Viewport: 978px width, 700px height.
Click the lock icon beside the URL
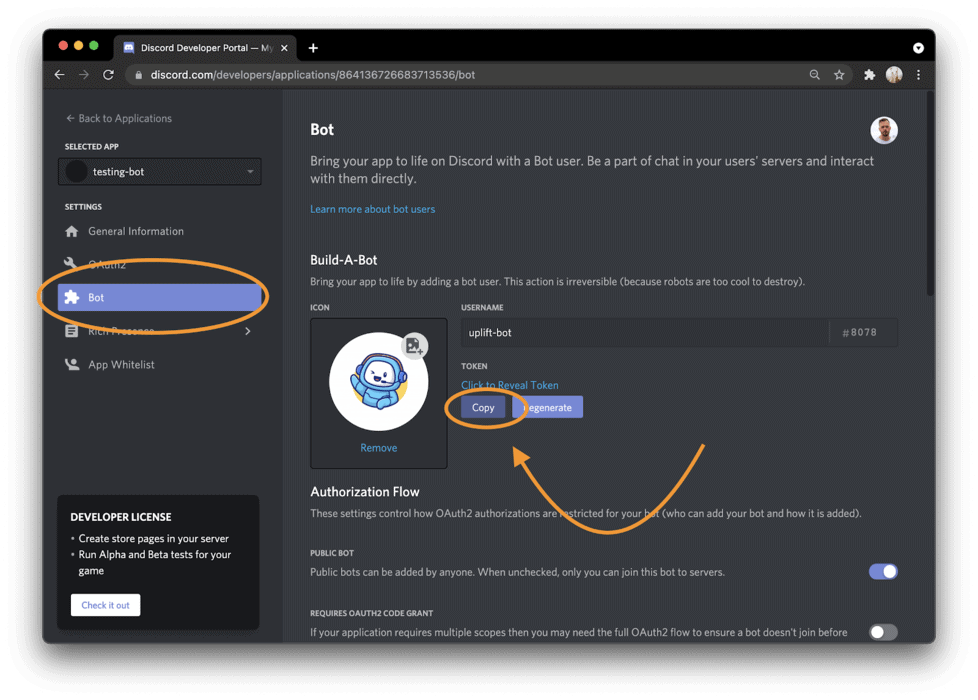(138, 75)
